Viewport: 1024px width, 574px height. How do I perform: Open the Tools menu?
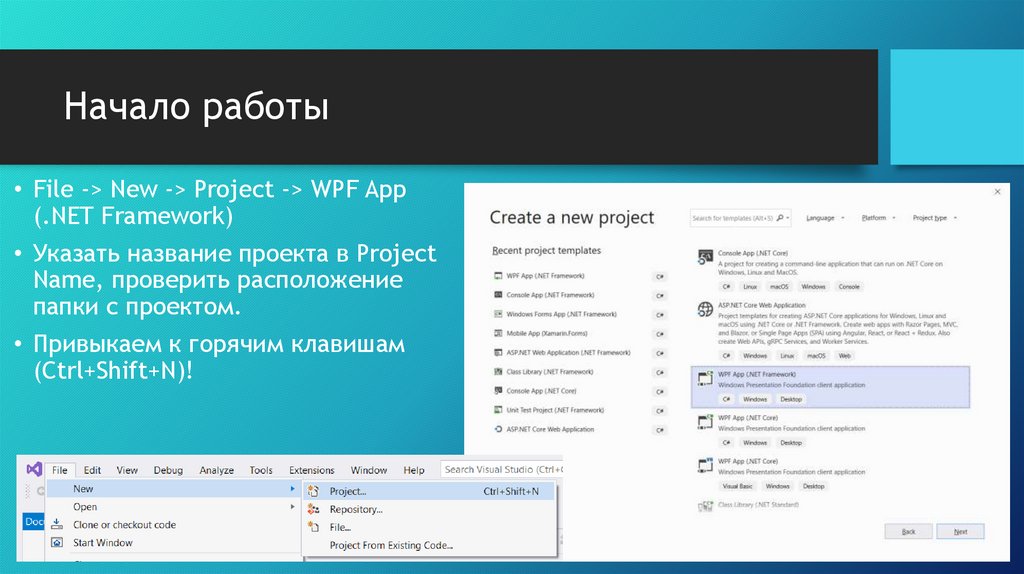pyautogui.click(x=261, y=470)
